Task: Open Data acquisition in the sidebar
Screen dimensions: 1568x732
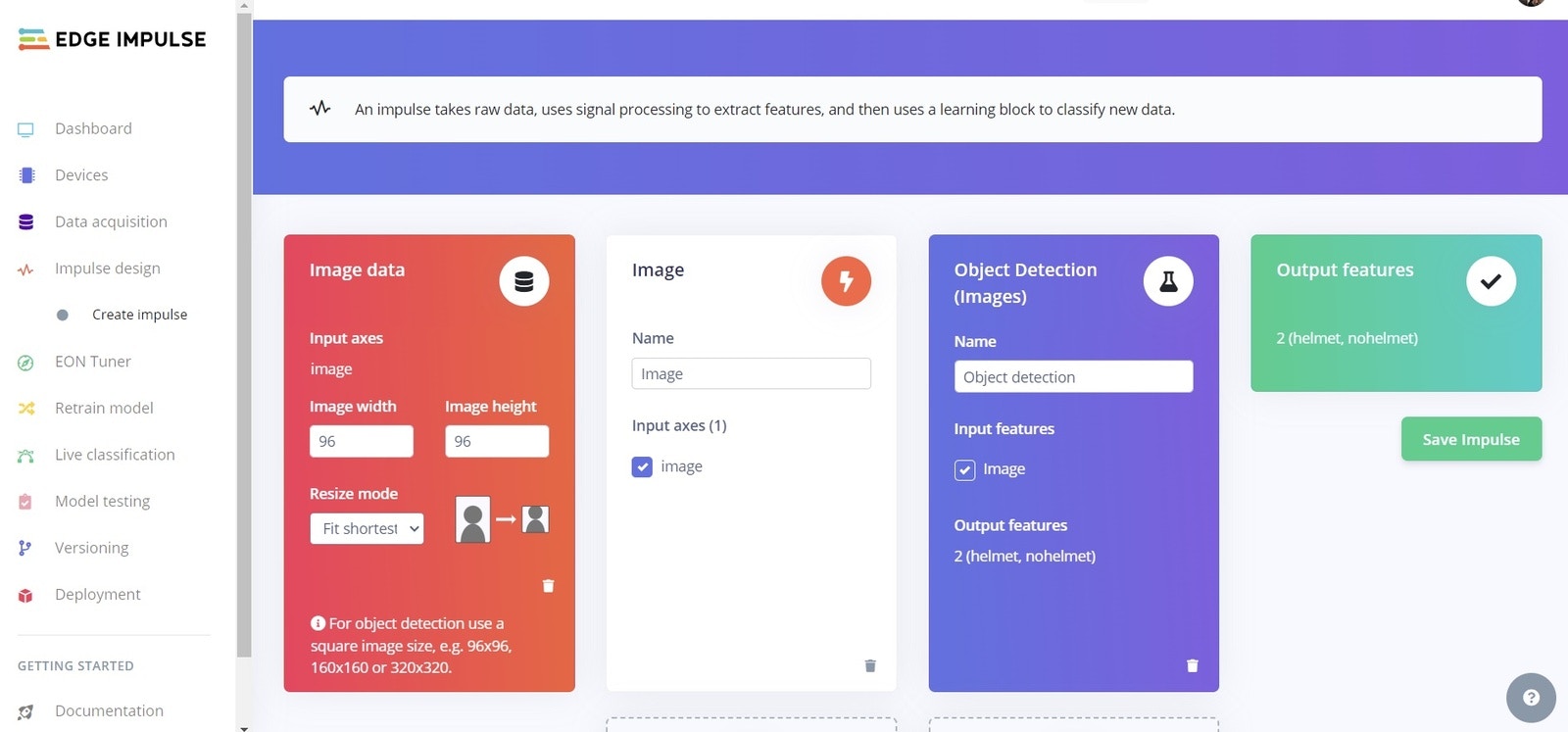Action: [111, 222]
